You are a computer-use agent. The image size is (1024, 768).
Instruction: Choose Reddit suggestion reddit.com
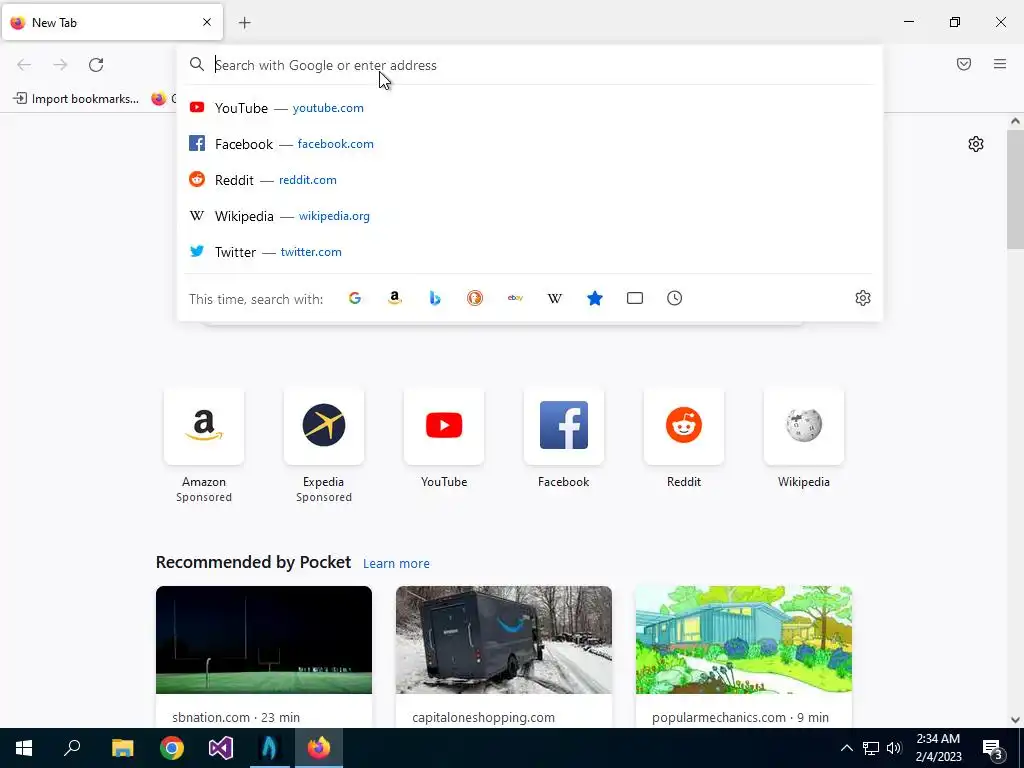coord(529,180)
